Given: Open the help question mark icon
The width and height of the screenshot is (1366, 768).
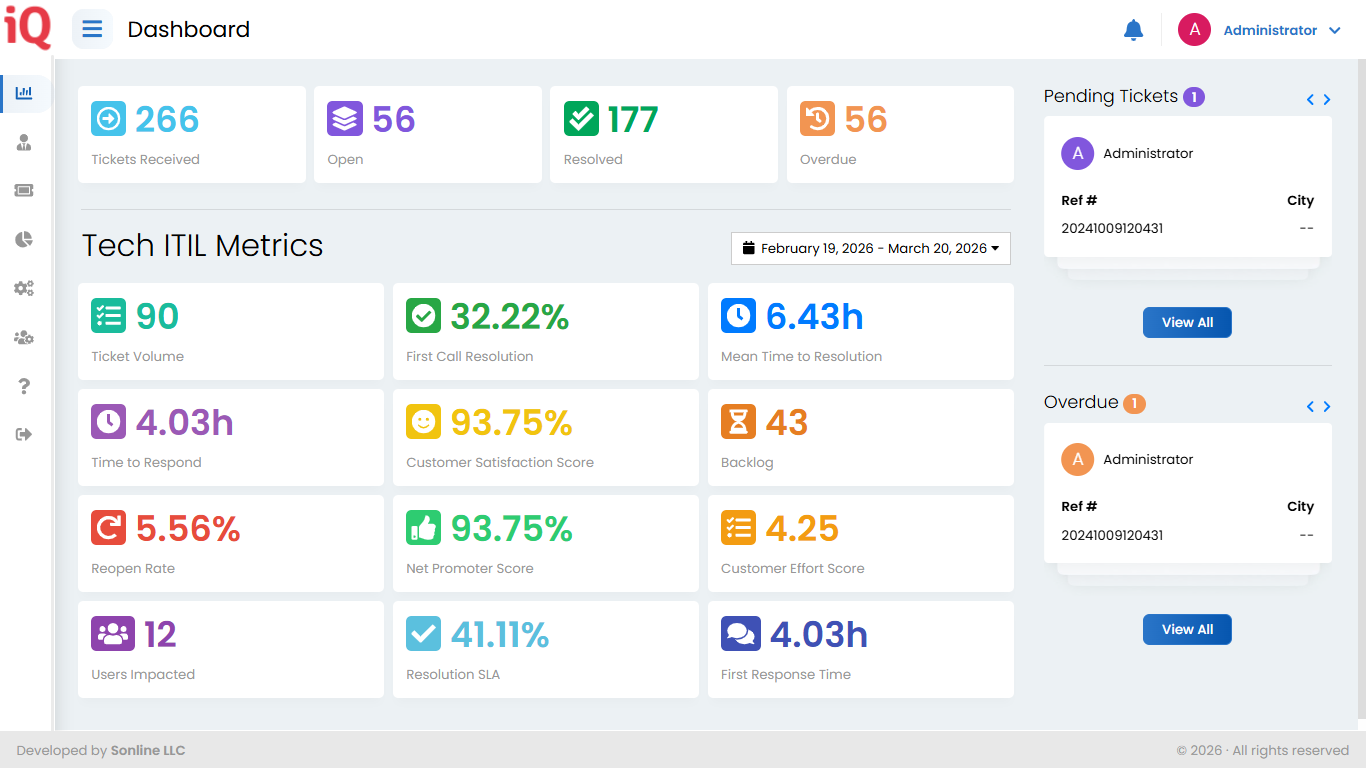Looking at the screenshot, I should coord(24,386).
